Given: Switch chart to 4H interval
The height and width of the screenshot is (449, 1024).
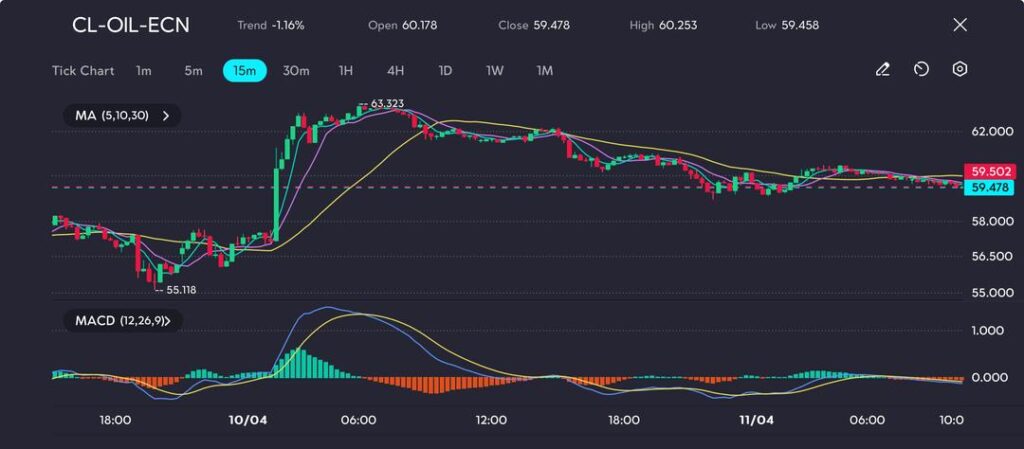Looking at the screenshot, I should point(395,71).
